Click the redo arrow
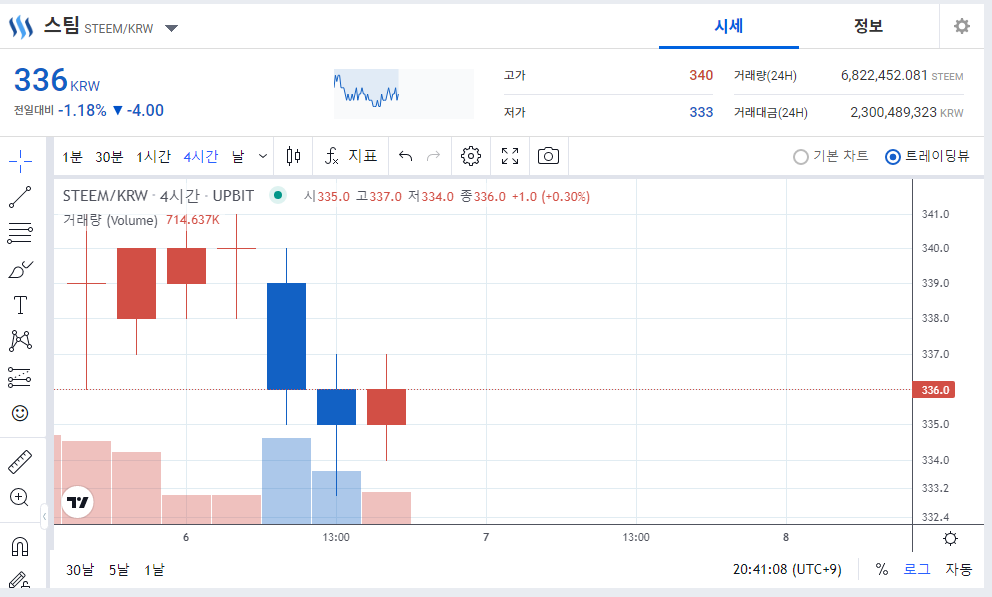The width and height of the screenshot is (992, 597). click(x=433, y=156)
